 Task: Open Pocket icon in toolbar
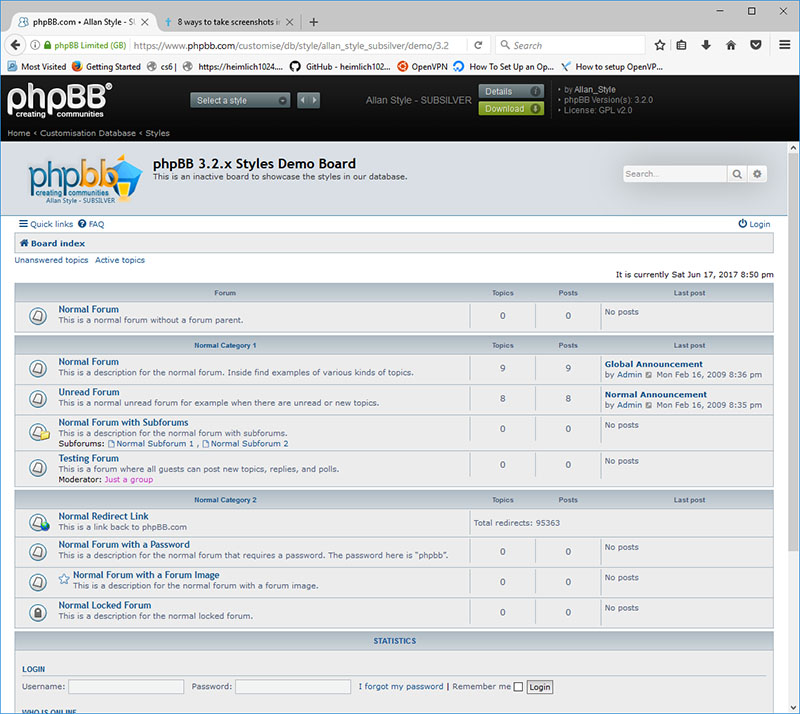pyautogui.click(x=756, y=45)
